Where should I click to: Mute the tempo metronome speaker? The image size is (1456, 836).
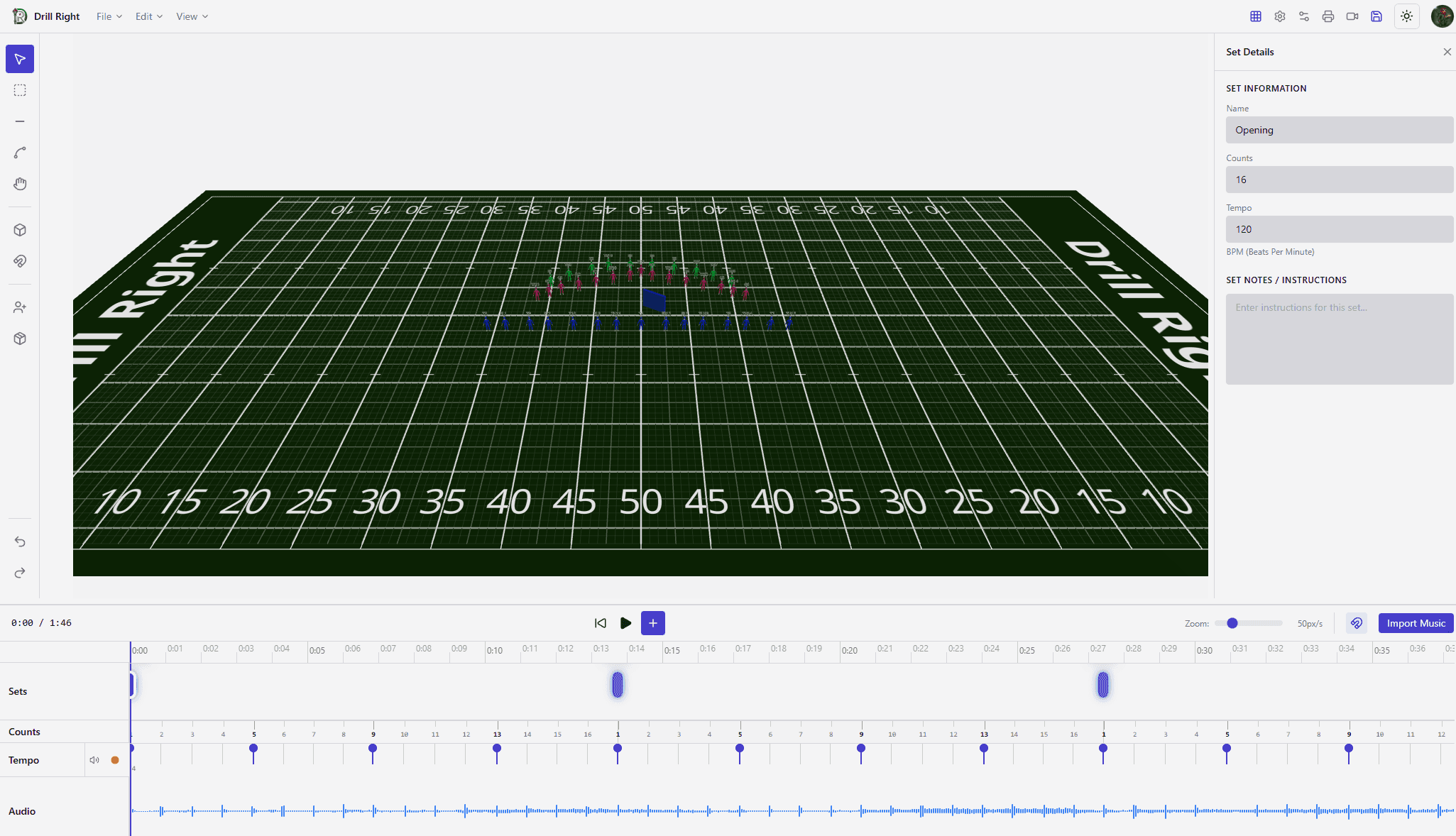[94, 760]
